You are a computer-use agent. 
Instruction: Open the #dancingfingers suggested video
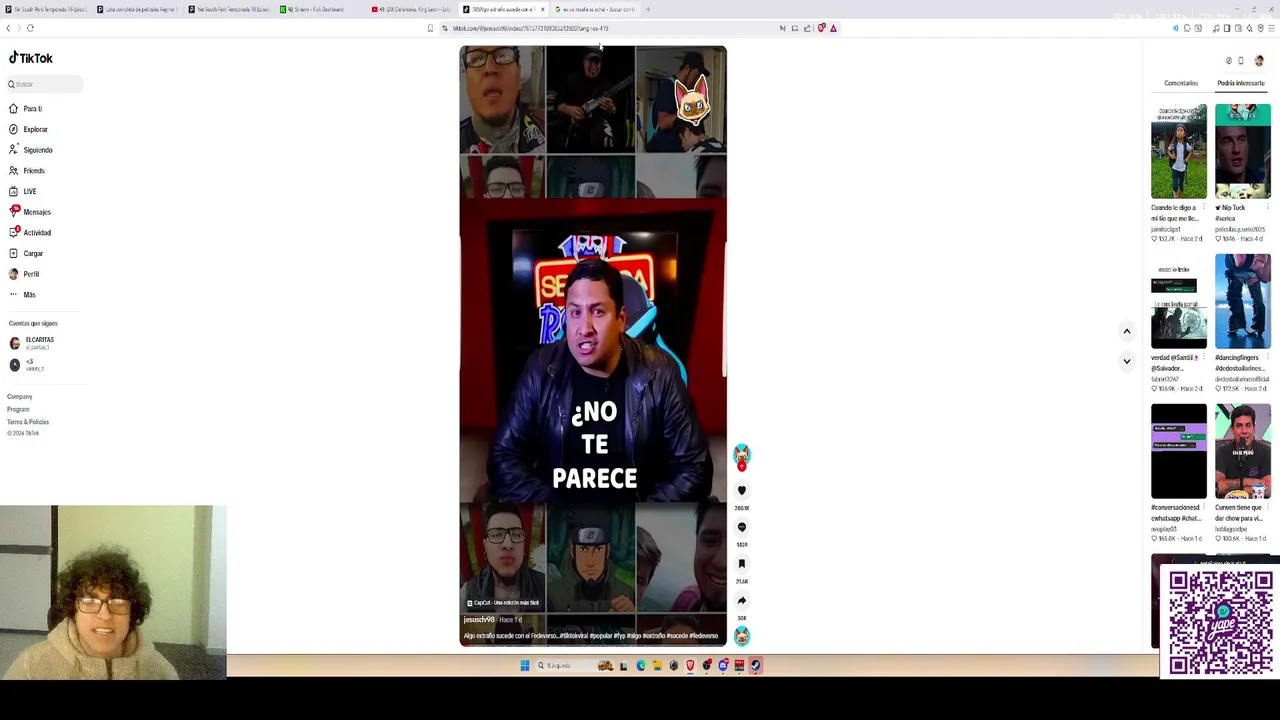1243,300
